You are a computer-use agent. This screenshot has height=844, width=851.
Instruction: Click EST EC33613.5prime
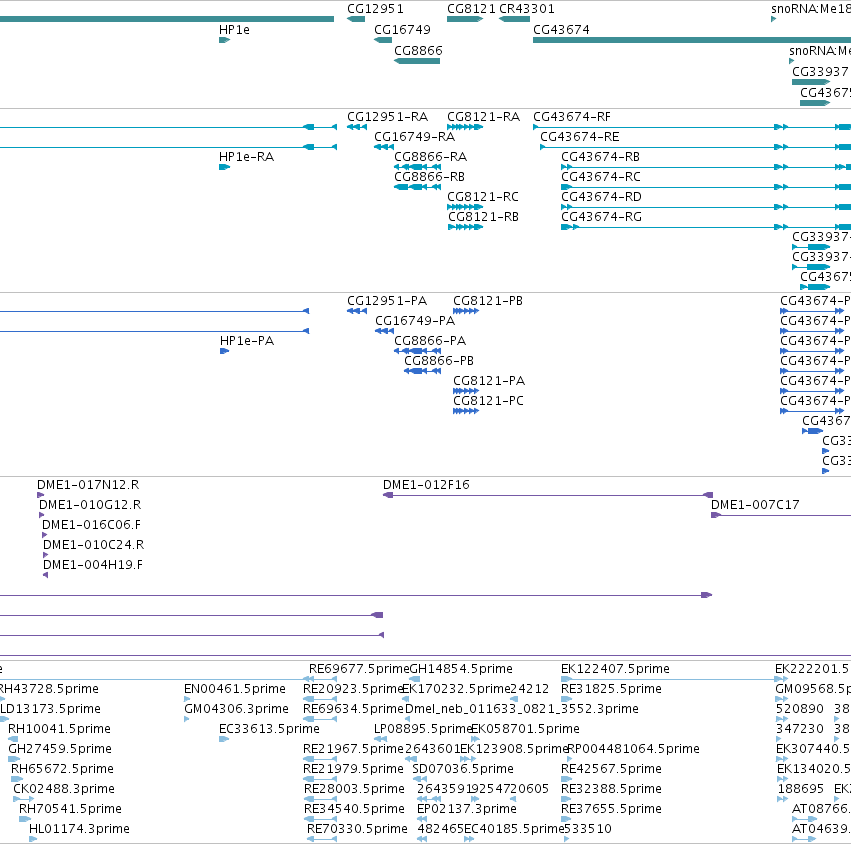tap(269, 729)
